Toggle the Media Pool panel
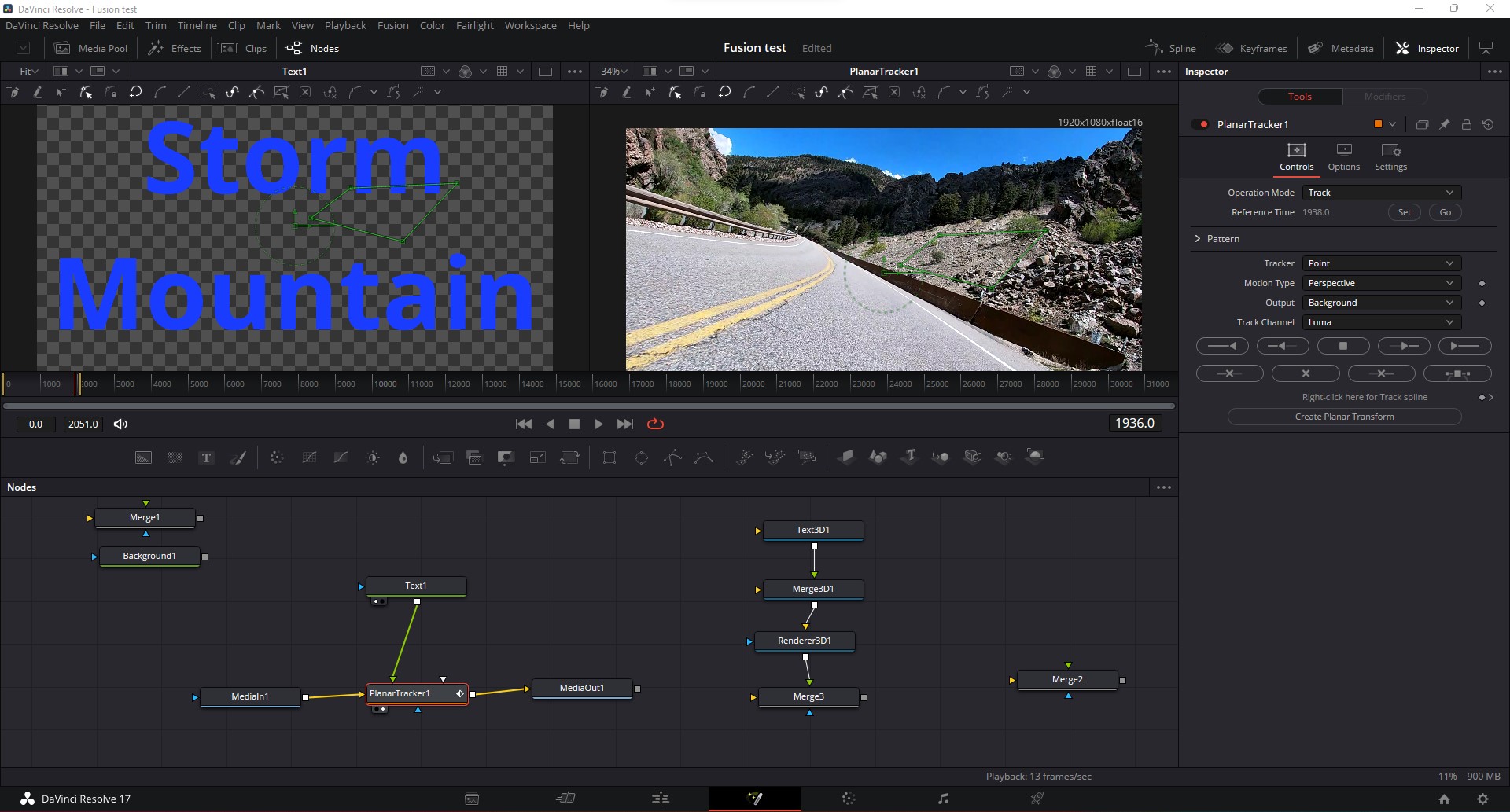The image size is (1510, 812). click(x=90, y=48)
